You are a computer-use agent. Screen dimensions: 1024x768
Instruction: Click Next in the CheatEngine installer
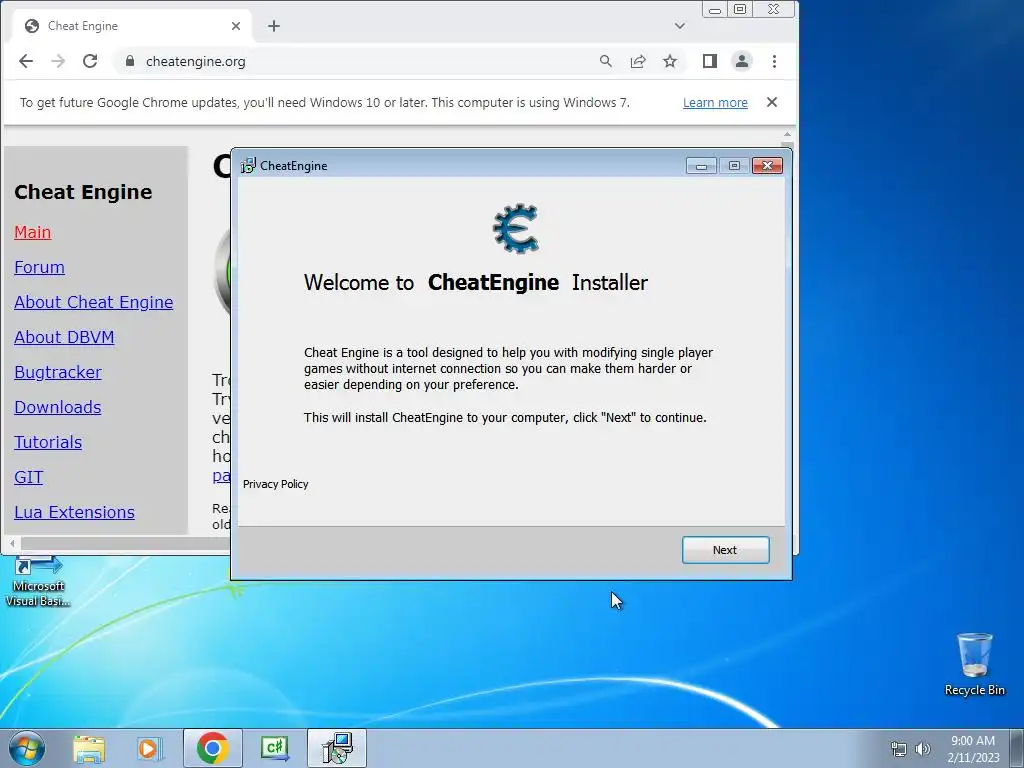[x=725, y=550]
